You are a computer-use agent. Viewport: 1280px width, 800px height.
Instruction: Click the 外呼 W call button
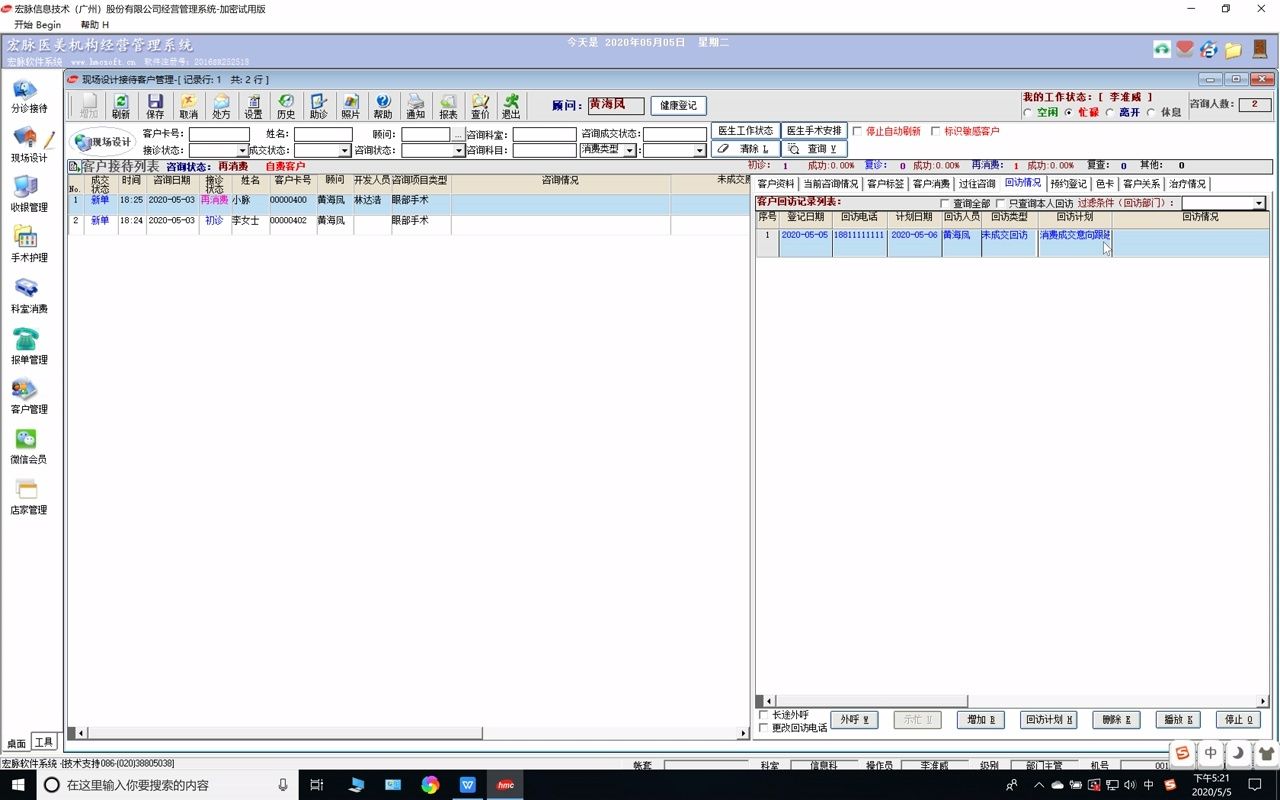(854, 720)
